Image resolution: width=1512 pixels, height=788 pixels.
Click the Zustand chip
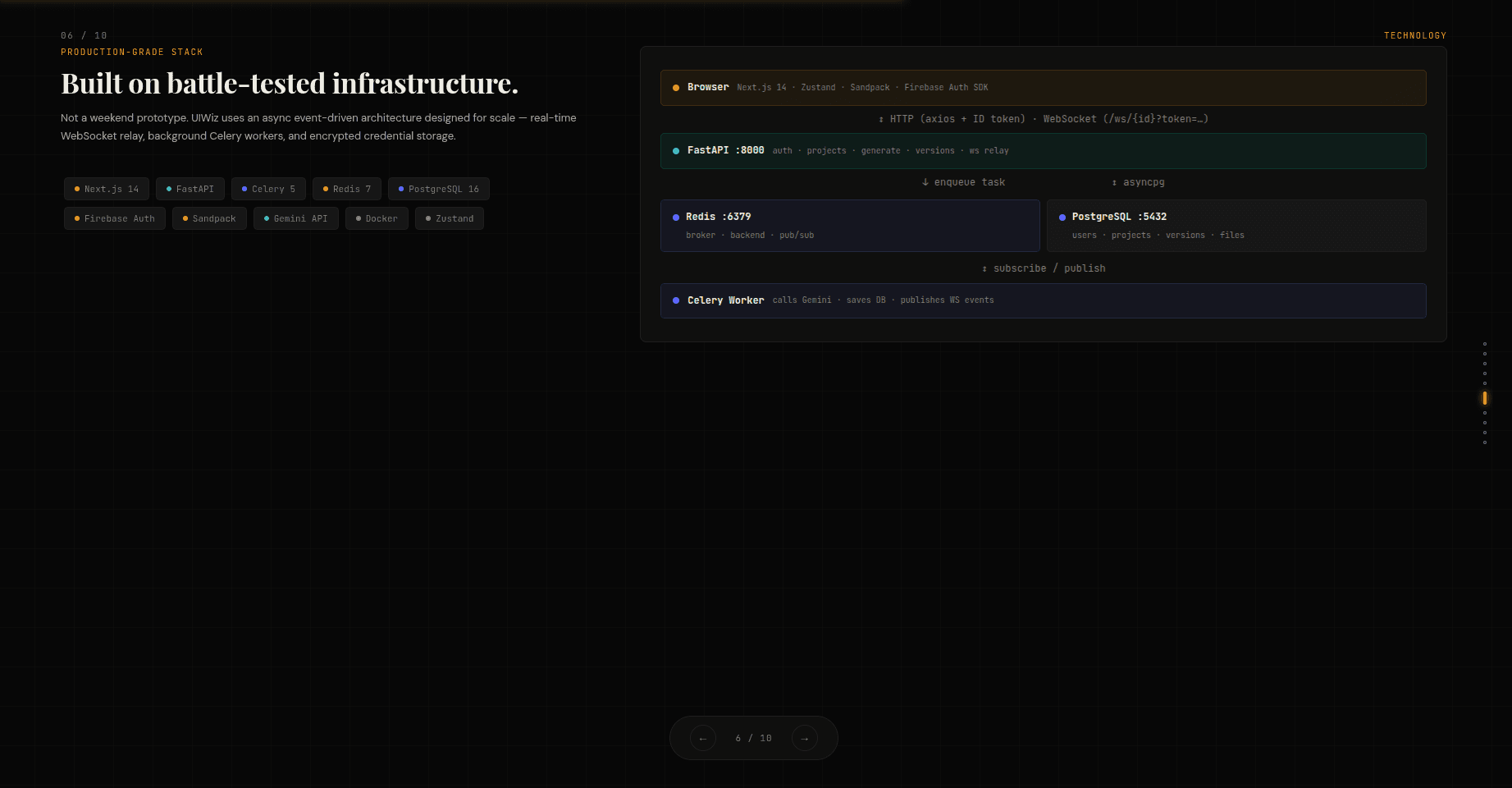pyautogui.click(x=450, y=218)
